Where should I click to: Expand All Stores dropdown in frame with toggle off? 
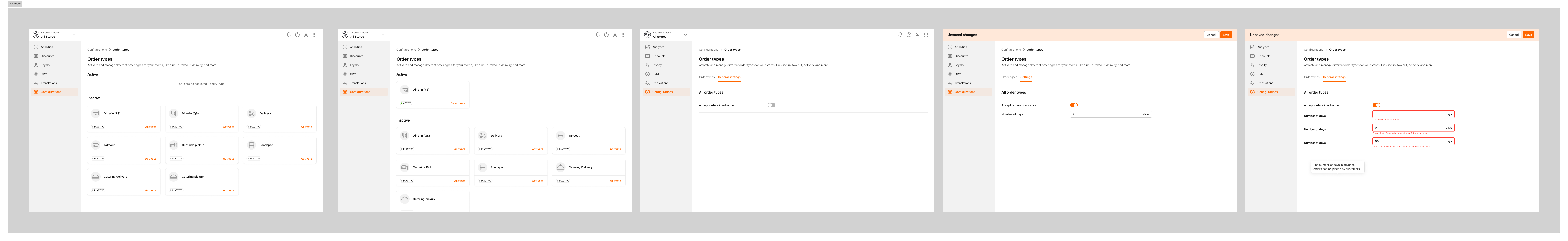[x=685, y=35]
